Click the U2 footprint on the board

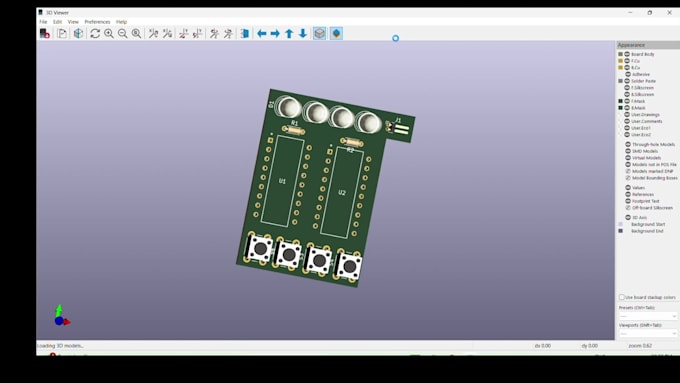[x=342, y=193]
